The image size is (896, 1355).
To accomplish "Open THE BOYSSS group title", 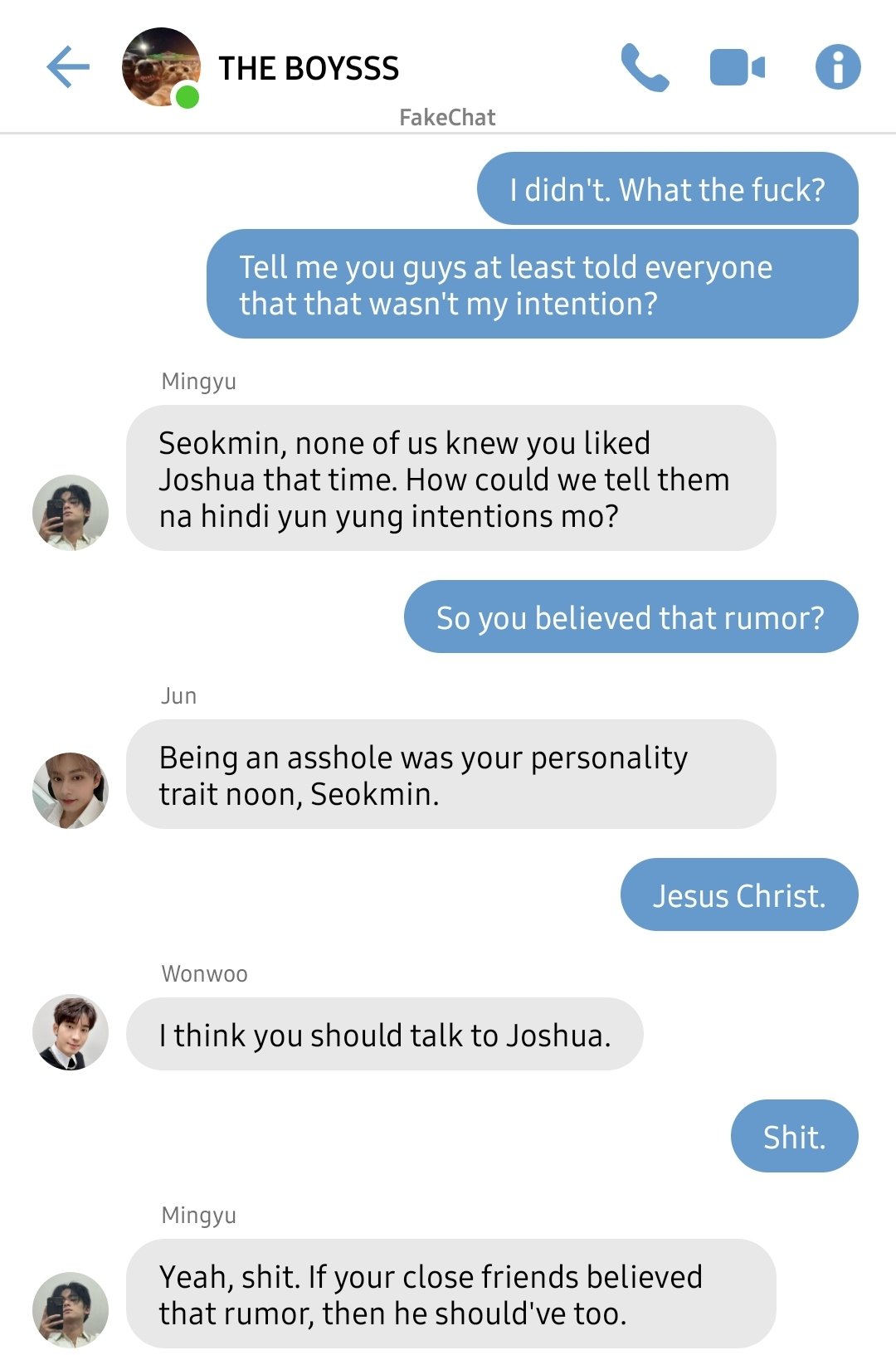I will coord(309,68).
